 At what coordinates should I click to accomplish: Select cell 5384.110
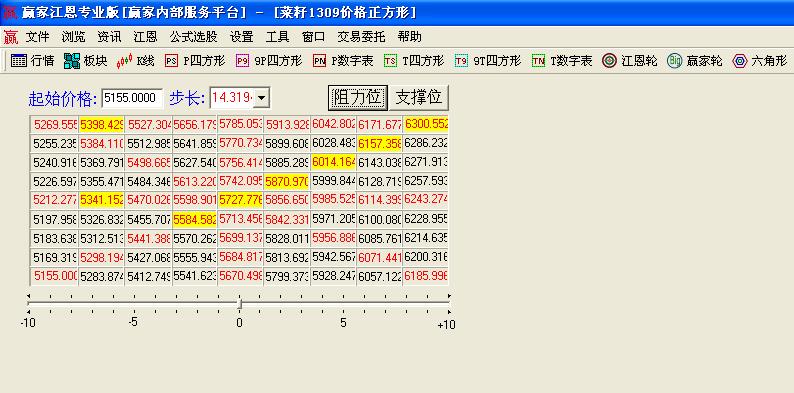point(101,144)
